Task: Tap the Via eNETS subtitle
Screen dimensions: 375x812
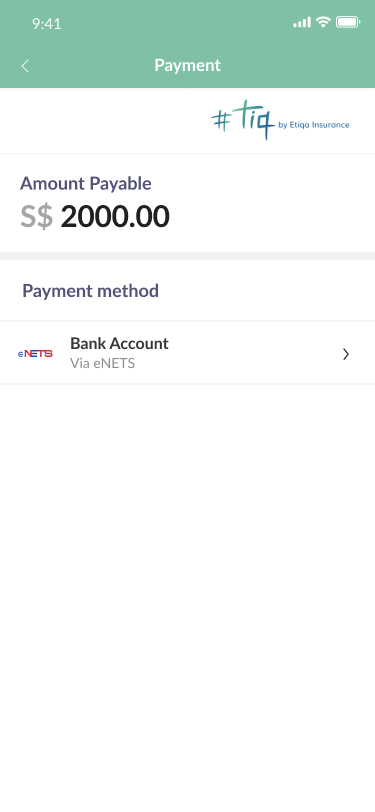Action: click(103, 364)
